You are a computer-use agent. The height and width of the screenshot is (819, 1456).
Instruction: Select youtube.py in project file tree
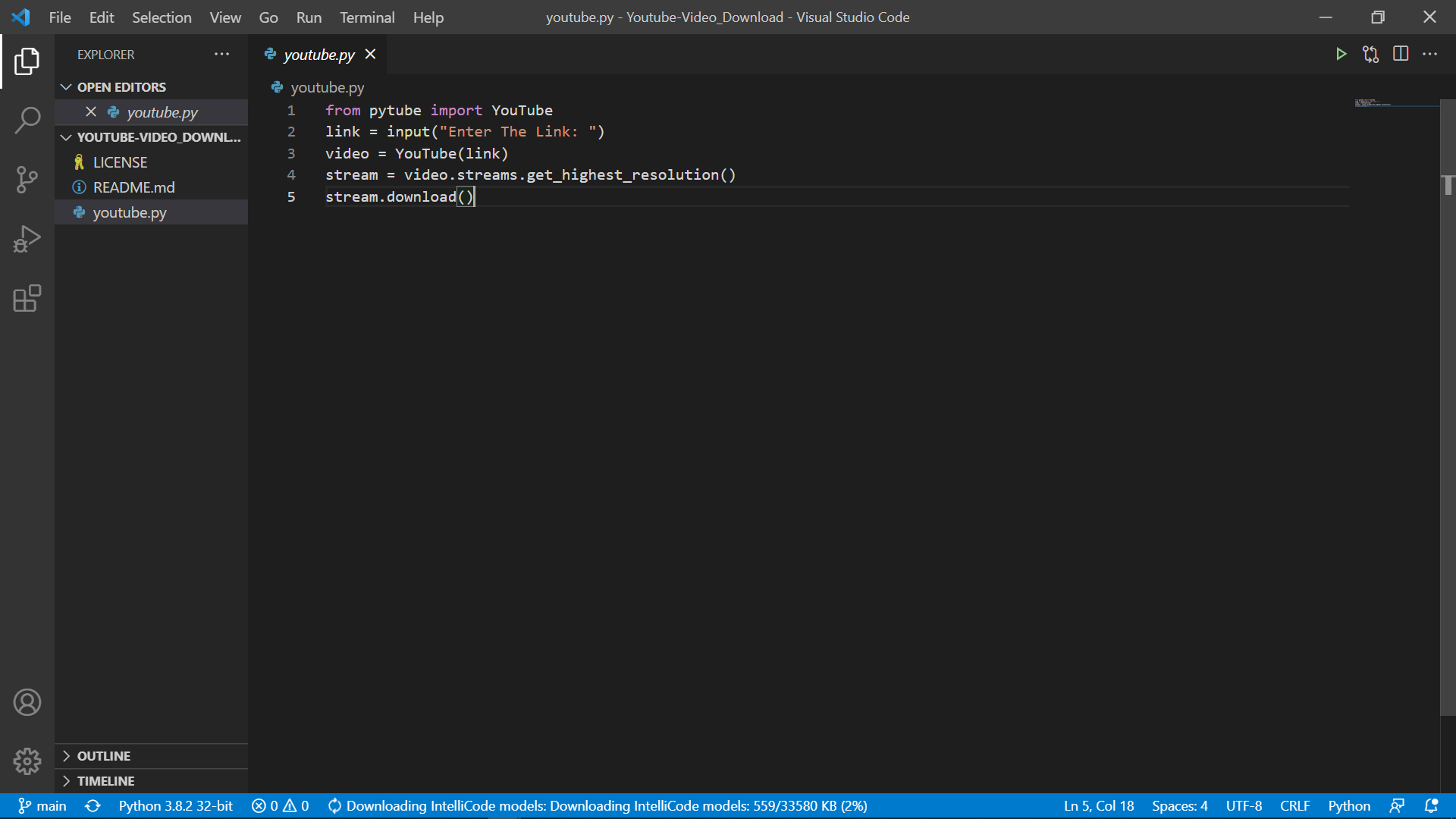coord(152,212)
